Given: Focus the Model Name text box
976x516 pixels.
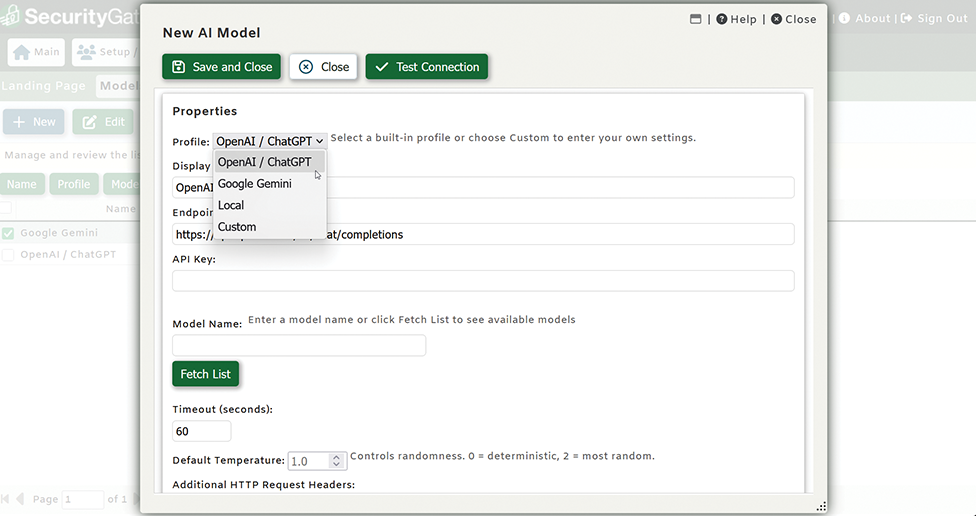Looking at the screenshot, I should point(299,346).
